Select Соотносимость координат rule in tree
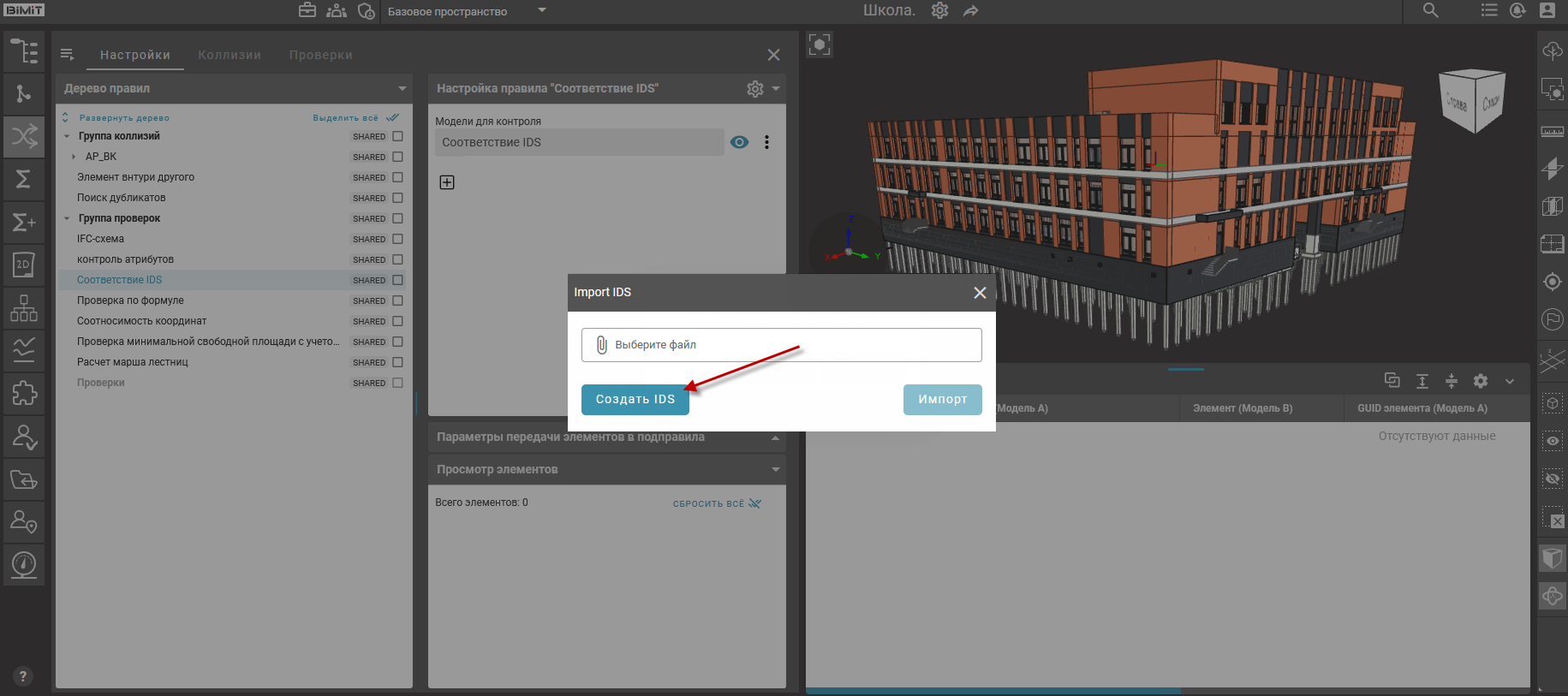 (x=142, y=321)
